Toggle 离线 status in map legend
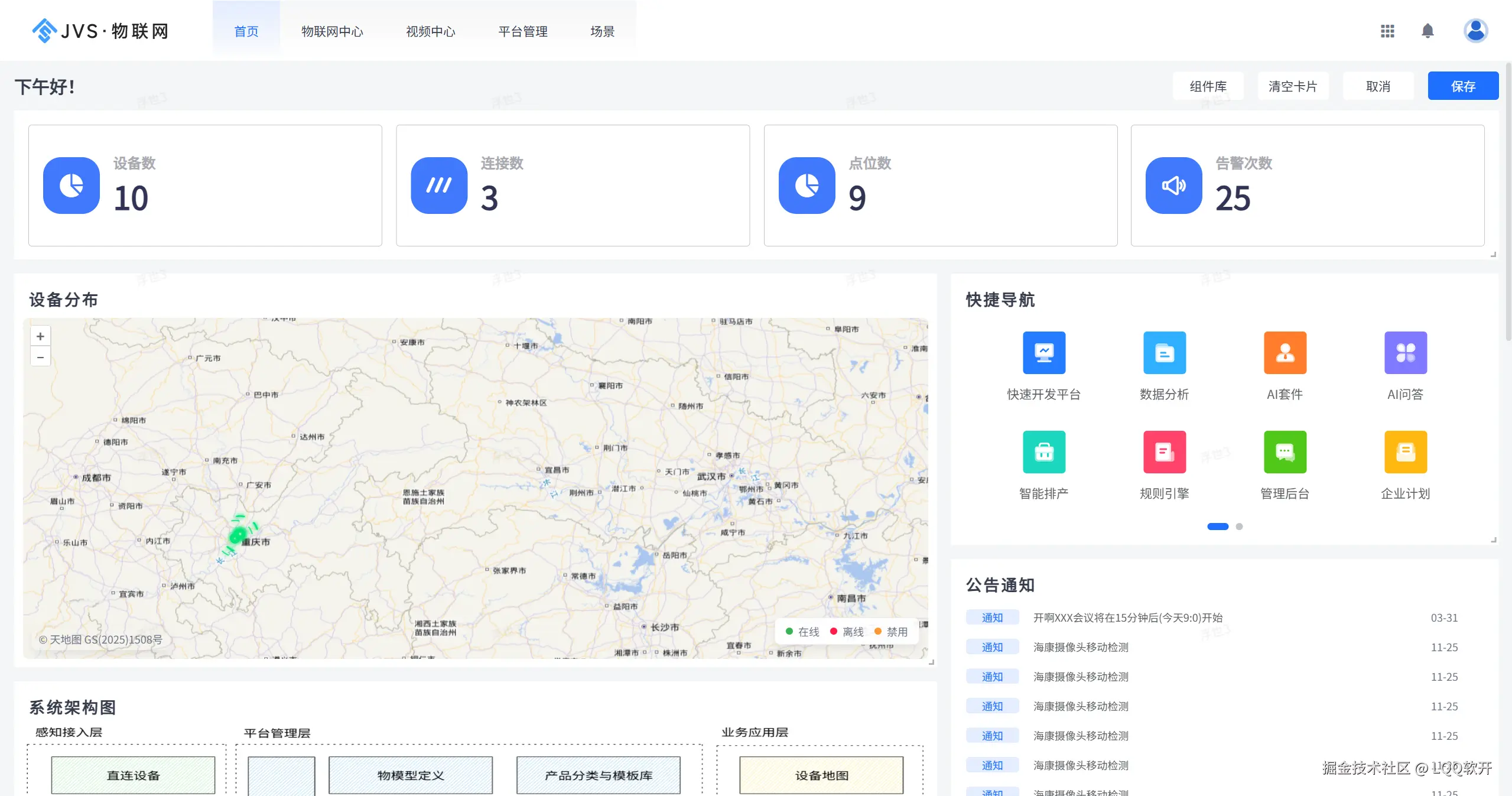Viewport: 1512px width, 796px height. 847,632
